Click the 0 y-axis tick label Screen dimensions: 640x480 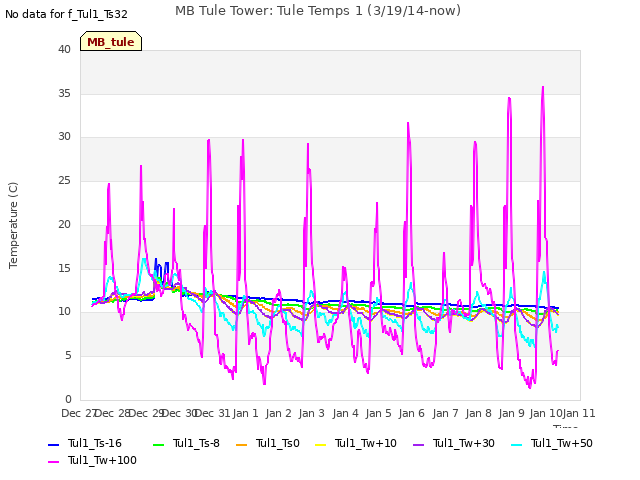pos(68,399)
